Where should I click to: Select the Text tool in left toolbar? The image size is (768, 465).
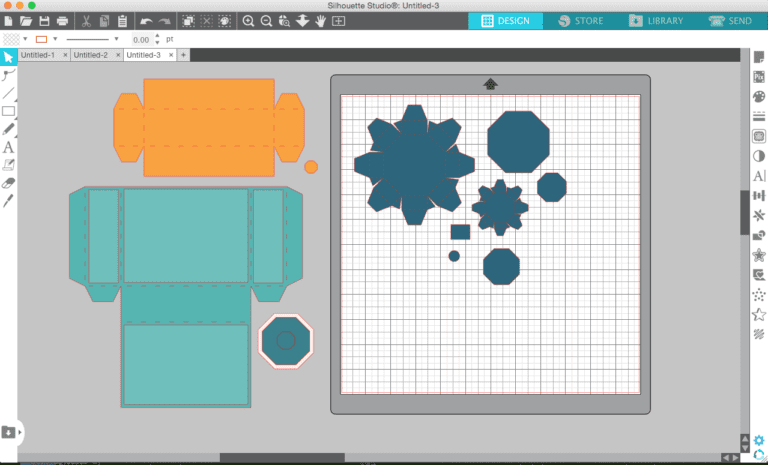click(9, 147)
